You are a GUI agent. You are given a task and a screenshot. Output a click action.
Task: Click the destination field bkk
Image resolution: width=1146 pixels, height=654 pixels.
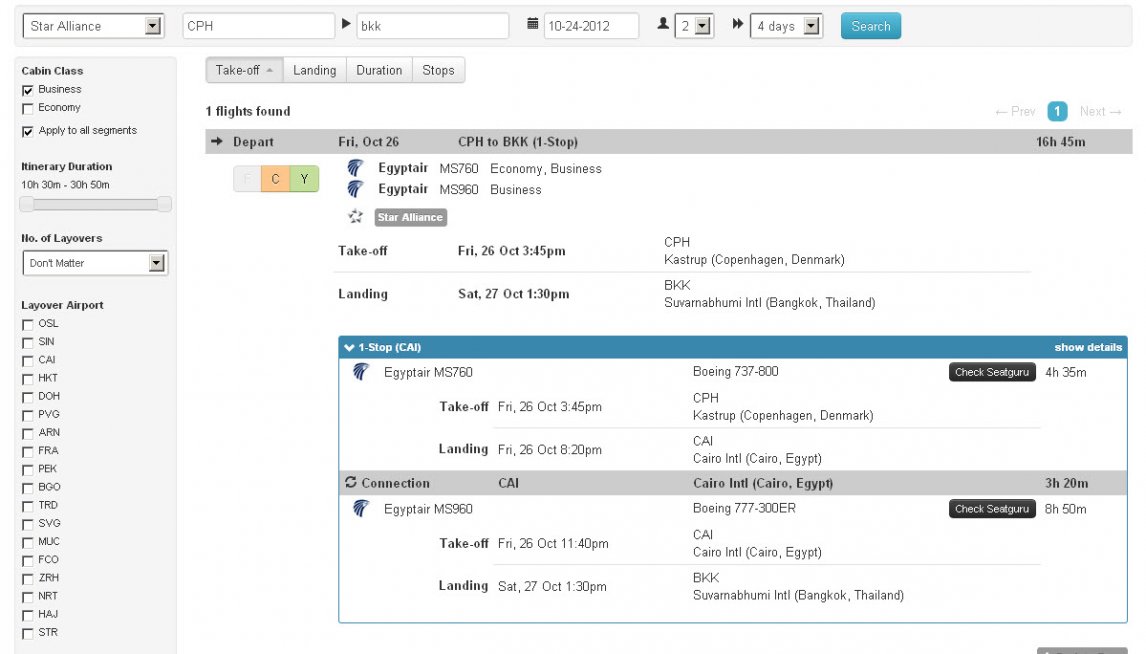click(433, 26)
